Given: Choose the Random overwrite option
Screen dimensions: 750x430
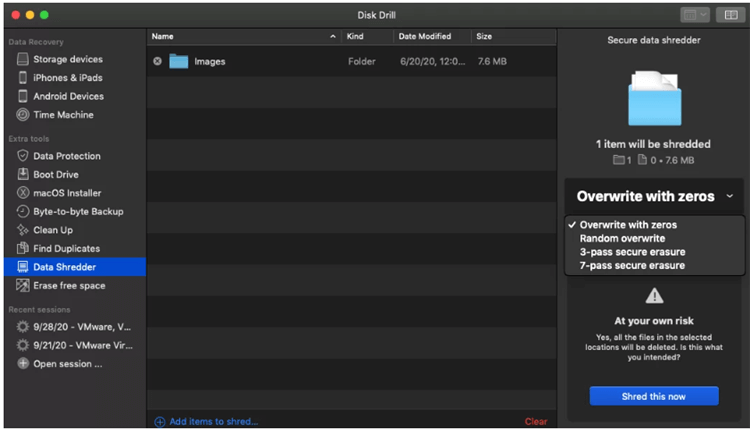Looking at the screenshot, I should pyautogui.click(x=622, y=239).
